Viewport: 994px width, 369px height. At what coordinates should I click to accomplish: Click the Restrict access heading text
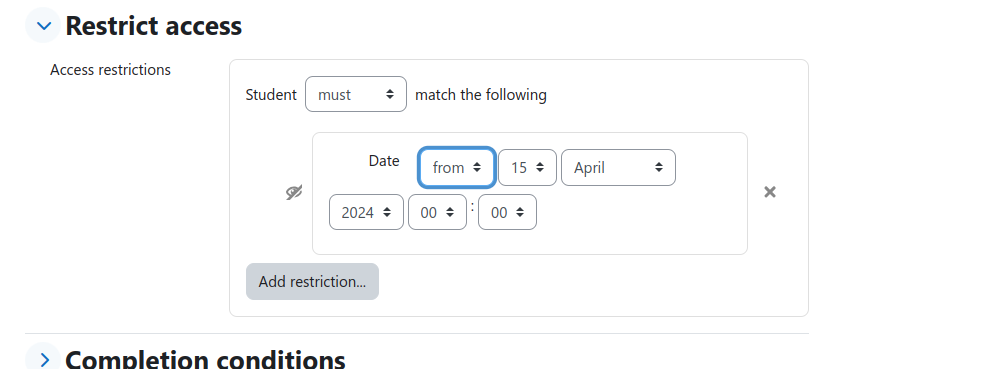click(153, 26)
